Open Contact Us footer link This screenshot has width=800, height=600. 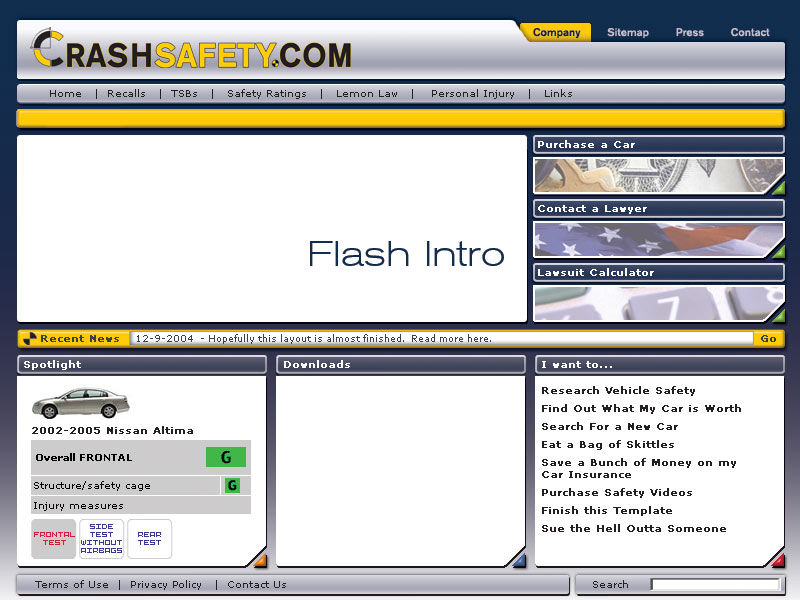point(257,584)
